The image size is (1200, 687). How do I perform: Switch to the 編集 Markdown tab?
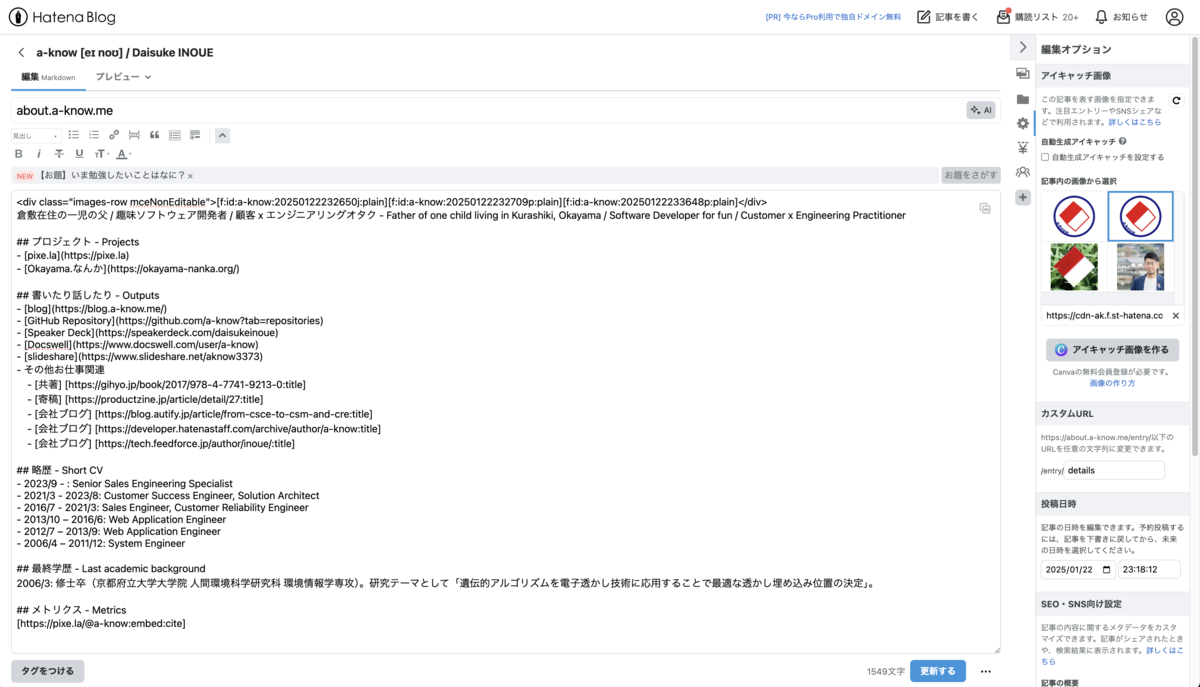(48, 77)
